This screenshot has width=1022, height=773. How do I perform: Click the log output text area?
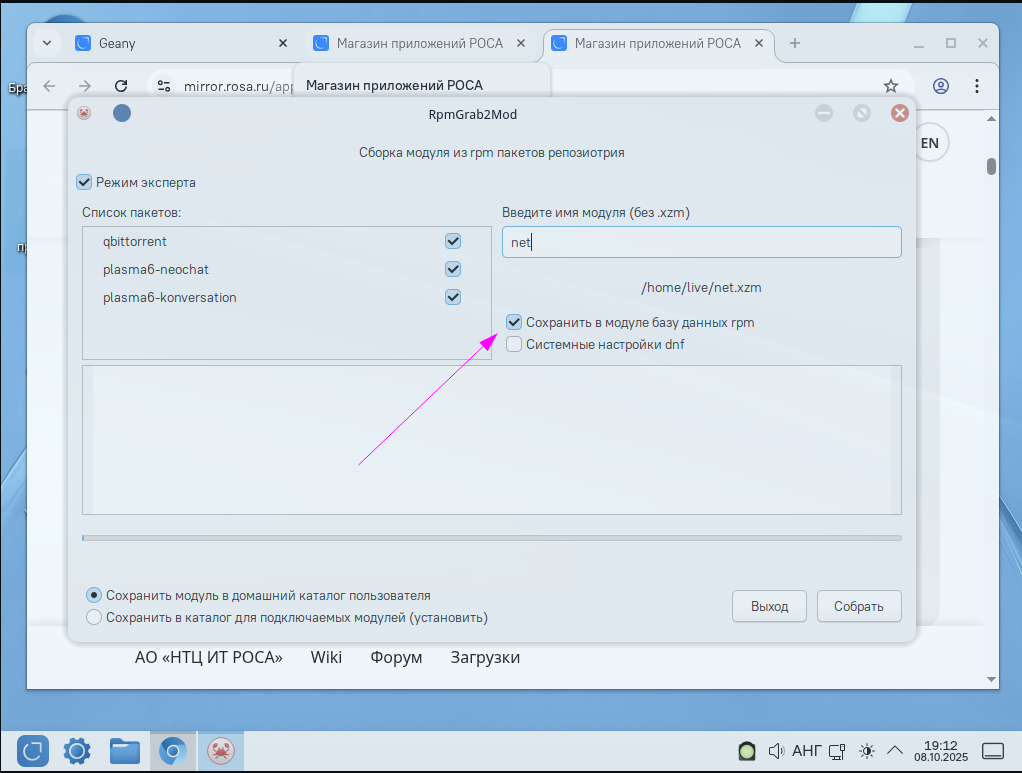[x=492, y=440]
